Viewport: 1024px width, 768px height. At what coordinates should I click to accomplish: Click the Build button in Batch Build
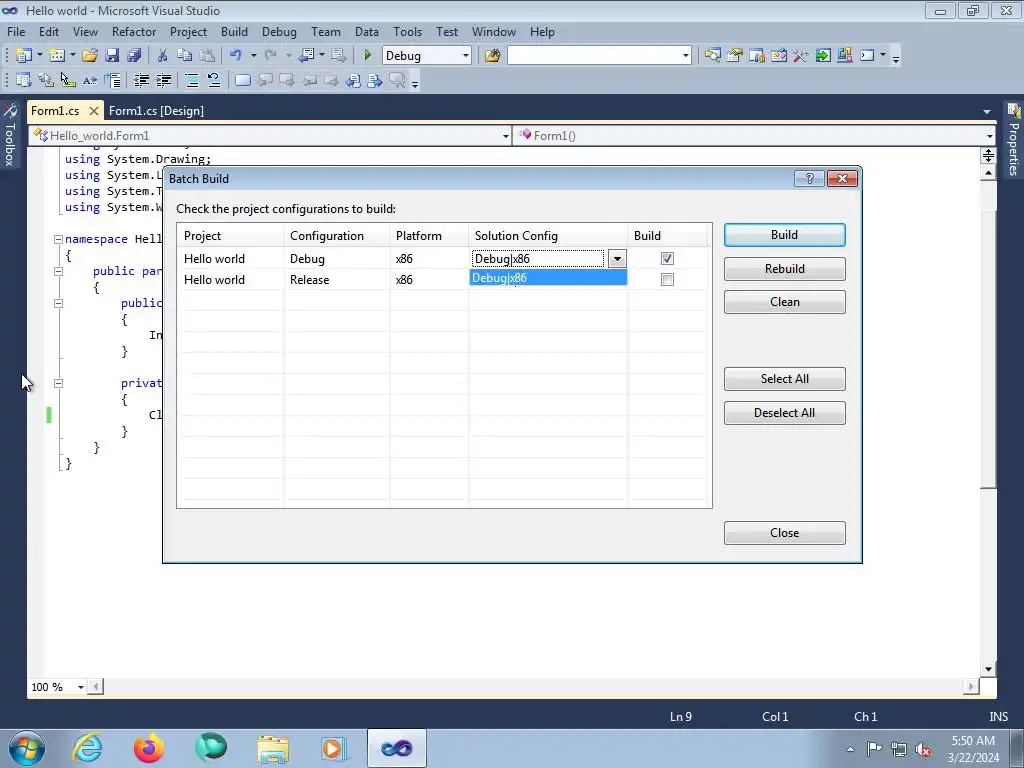(x=784, y=235)
